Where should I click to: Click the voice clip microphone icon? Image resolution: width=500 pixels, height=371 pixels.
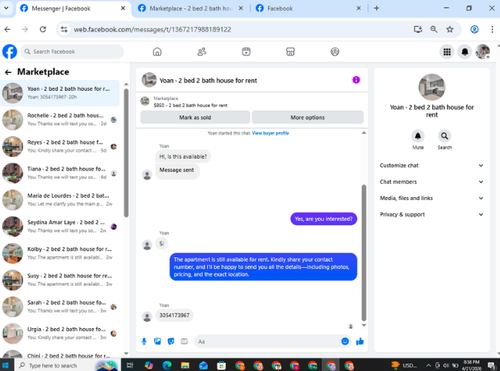point(144,341)
